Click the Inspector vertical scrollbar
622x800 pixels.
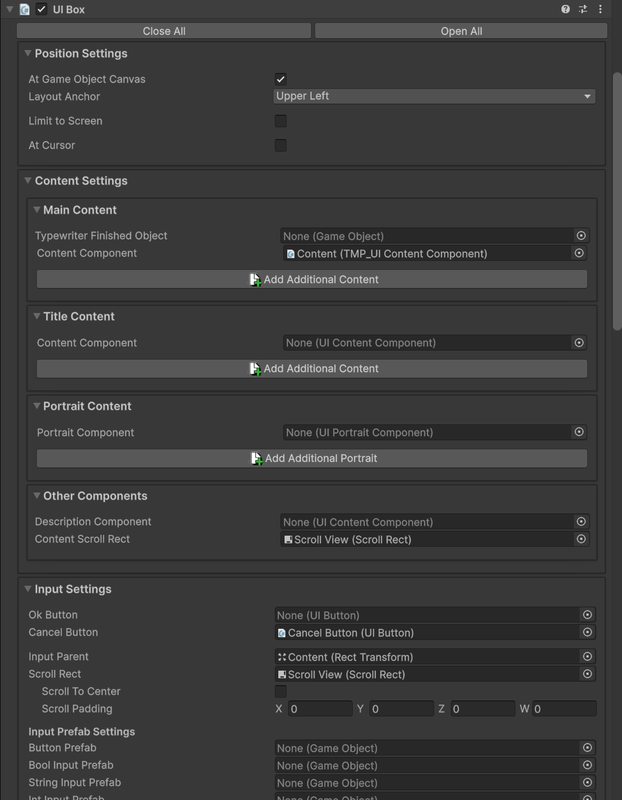(x=617, y=202)
